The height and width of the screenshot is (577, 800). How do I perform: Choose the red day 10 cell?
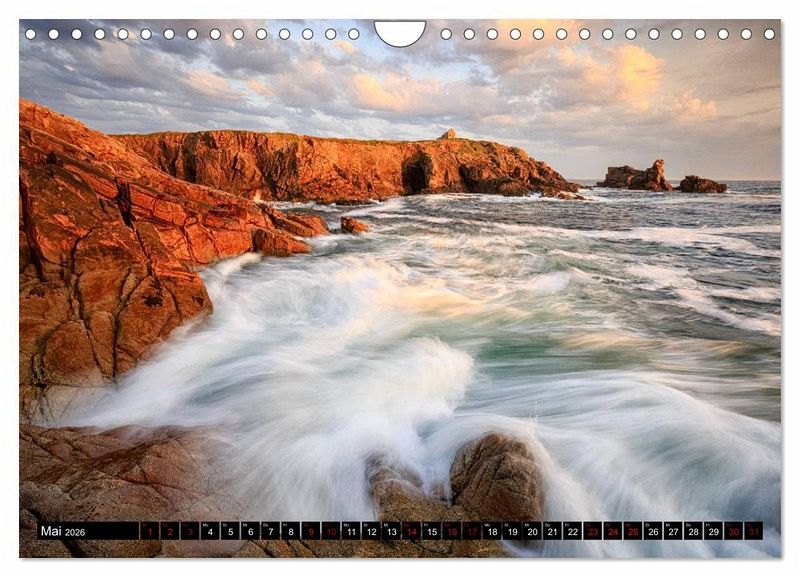330,531
